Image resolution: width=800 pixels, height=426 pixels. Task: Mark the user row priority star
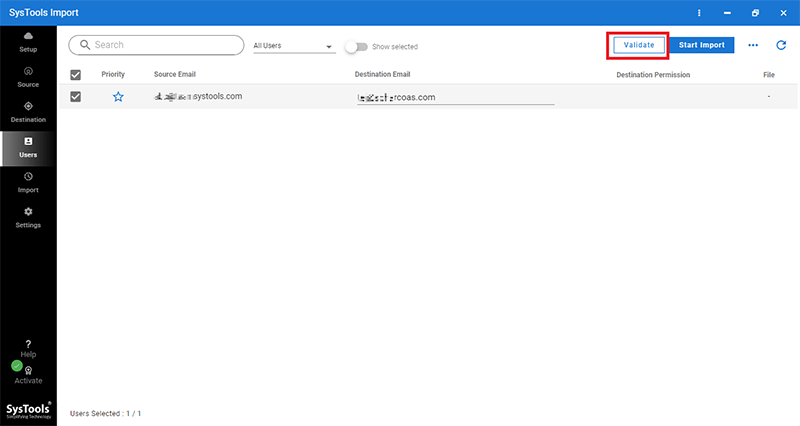click(x=118, y=96)
